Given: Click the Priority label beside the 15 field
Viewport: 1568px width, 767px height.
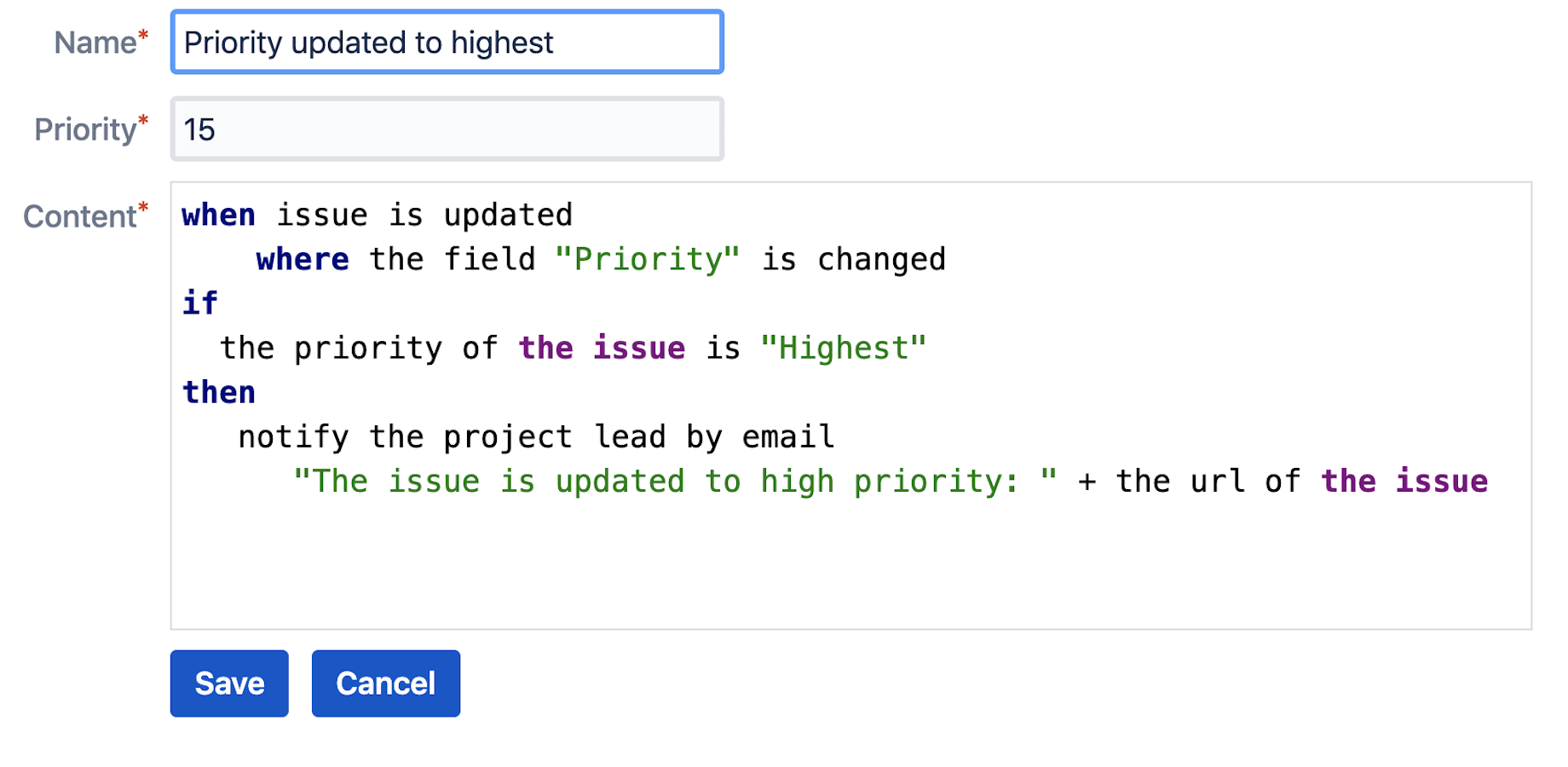Looking at the screenshot, I should click(91, 130).
